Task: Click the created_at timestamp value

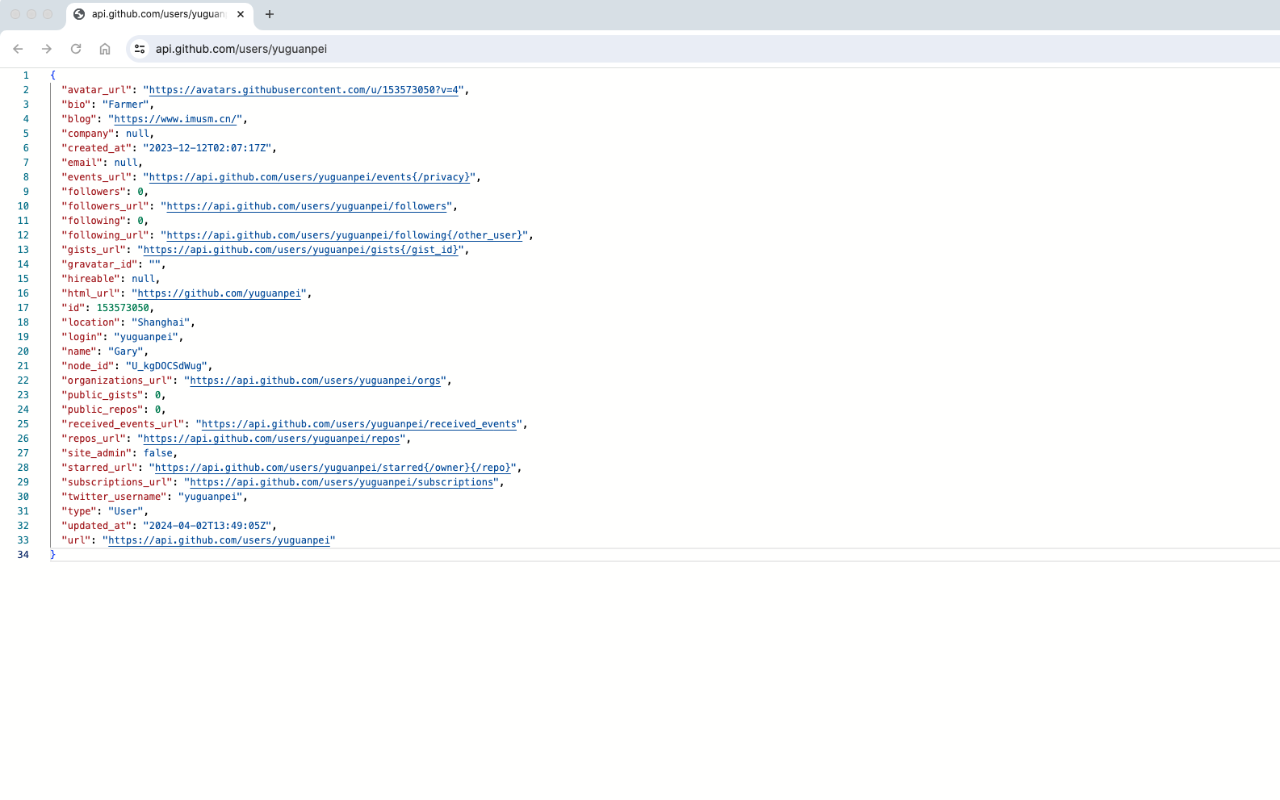Action: tap(207, 148)
